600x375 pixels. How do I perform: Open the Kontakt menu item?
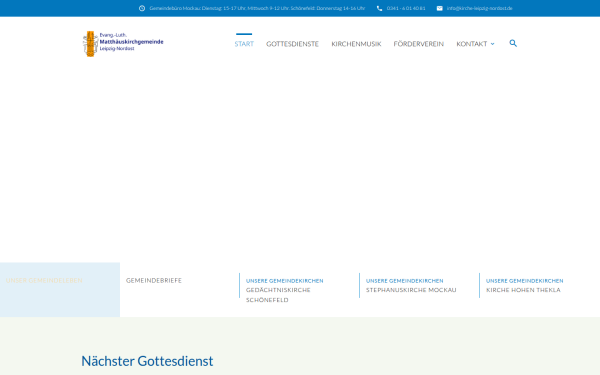[471, 44]
